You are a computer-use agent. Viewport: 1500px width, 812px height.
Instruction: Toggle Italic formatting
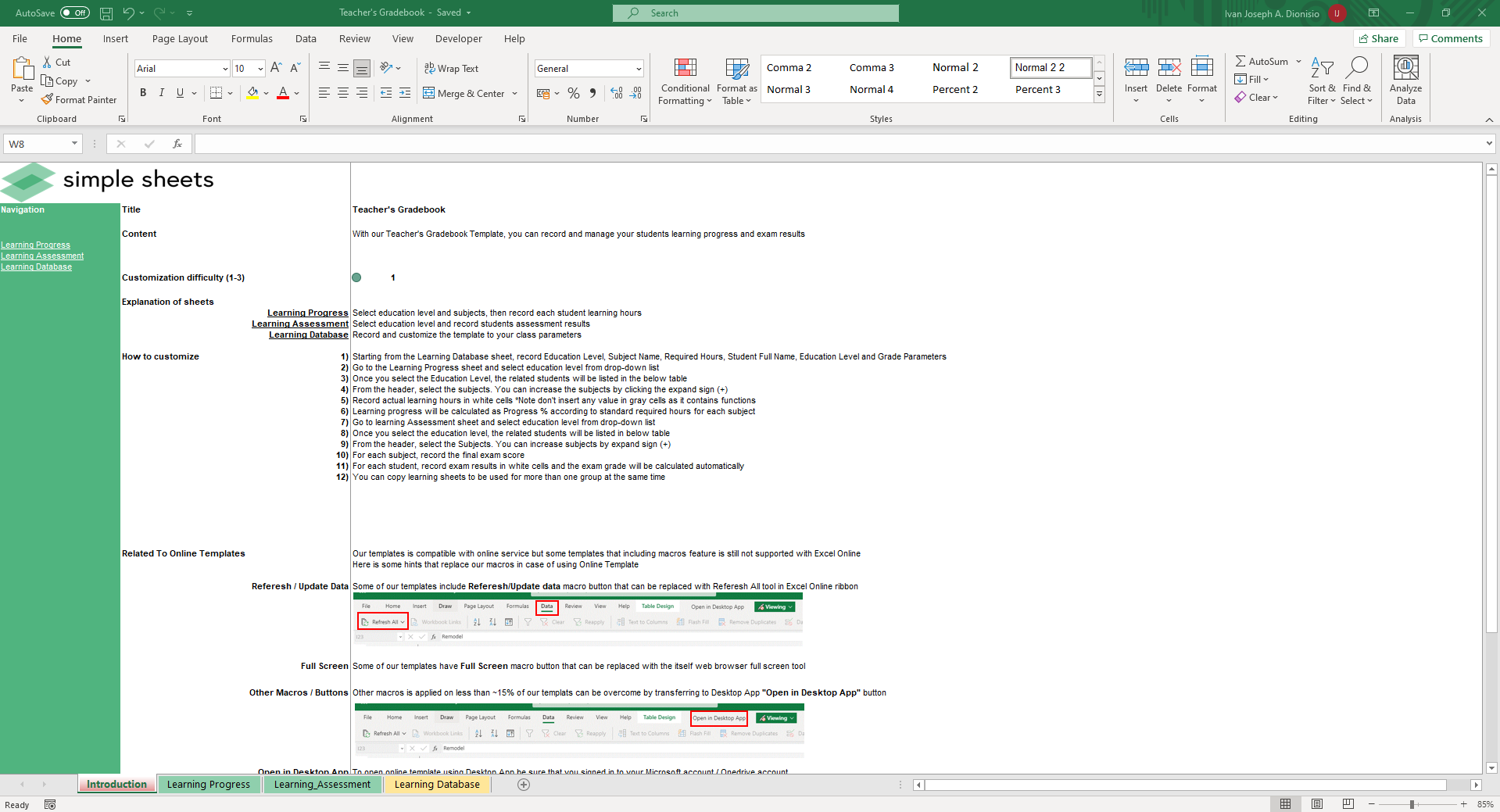pyautogui.click(x=162, y=93)
